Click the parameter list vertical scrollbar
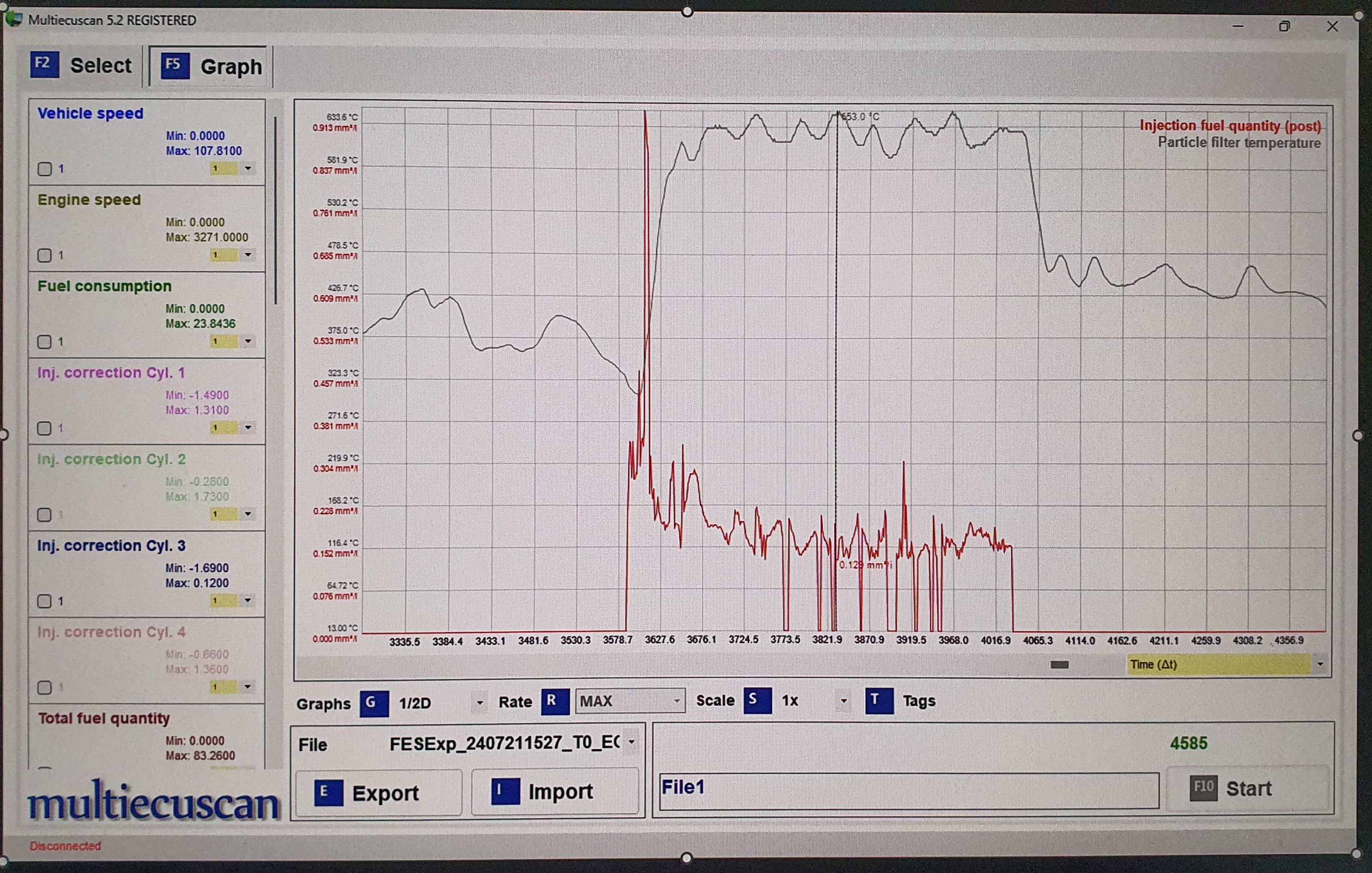 pos(276,211)
